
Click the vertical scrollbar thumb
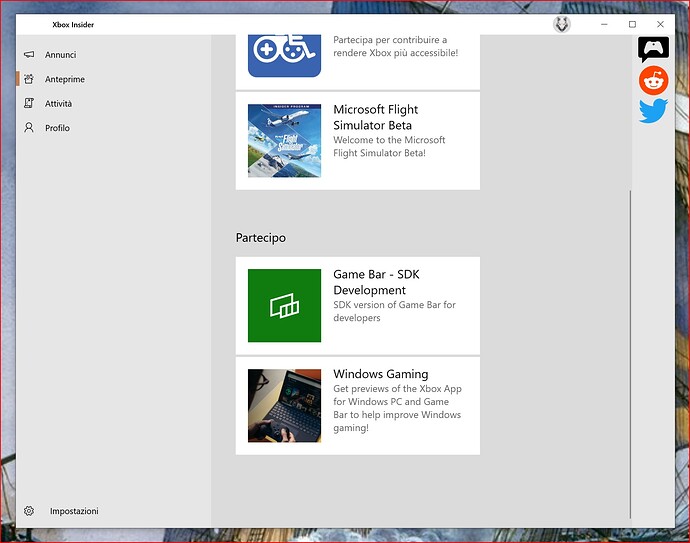630,354
